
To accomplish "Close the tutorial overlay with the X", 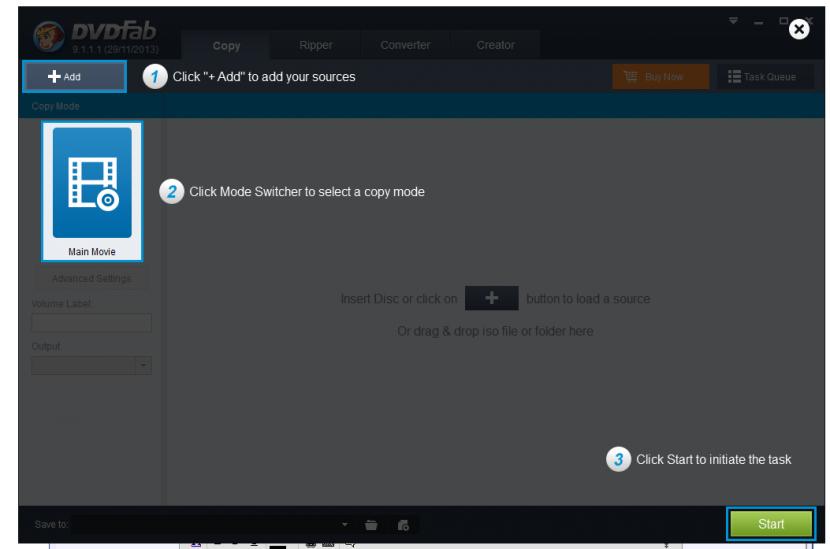I will (x=799, y=29).
